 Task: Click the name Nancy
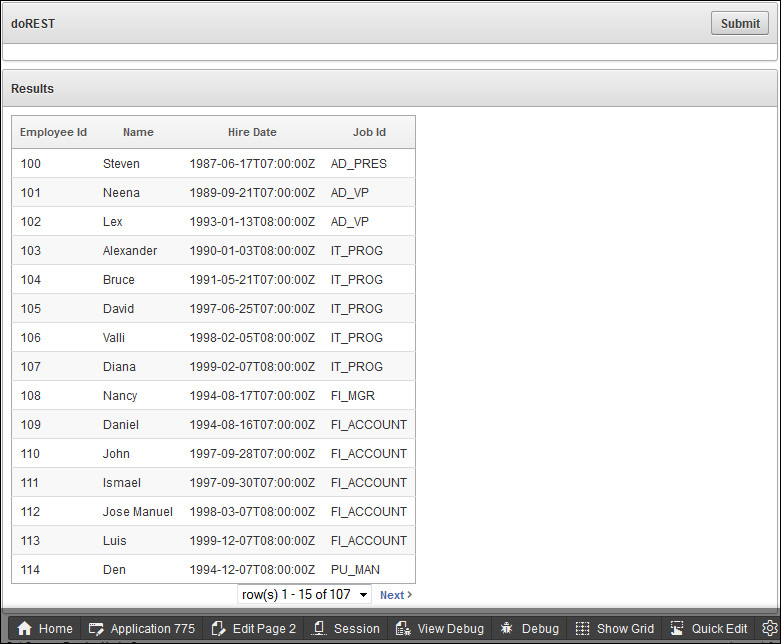tap(120, 396)
